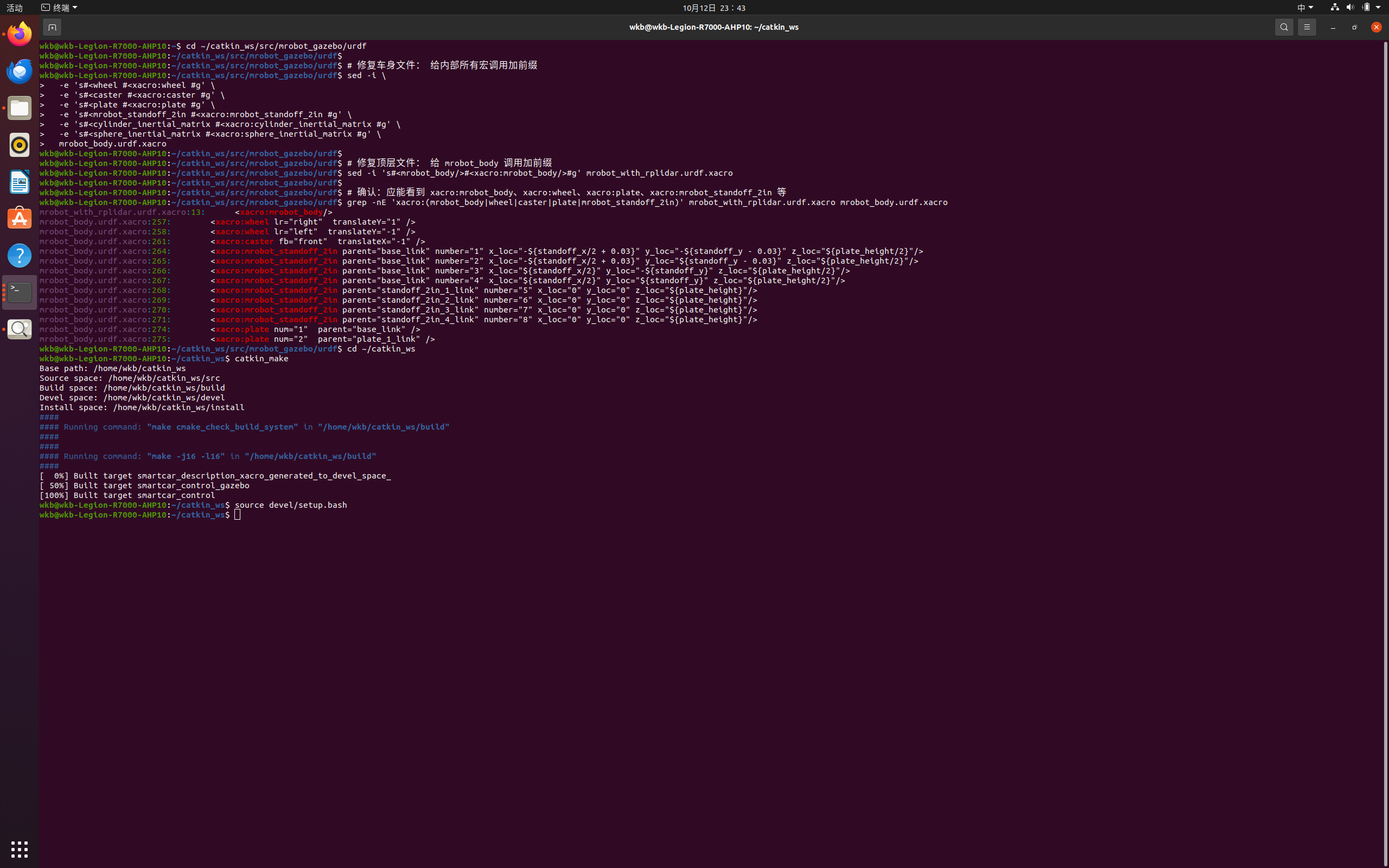This screenshot has width=1389, height=868.
Task: Click the 'Source space: /home/wkb/catkin_ws/src' line
Action: (x=130, y=378)
